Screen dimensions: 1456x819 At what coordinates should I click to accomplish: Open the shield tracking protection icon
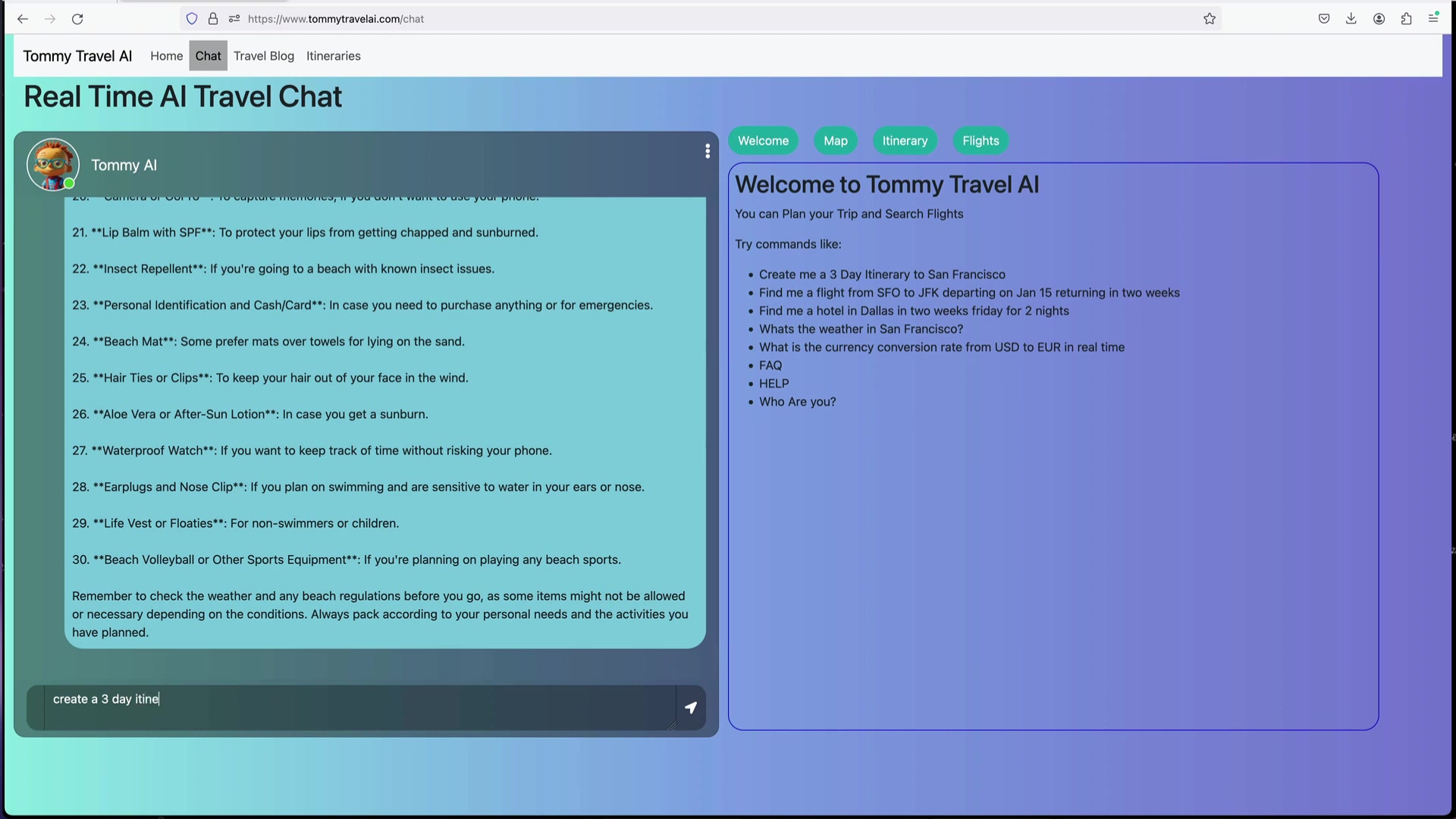(192, 19)
